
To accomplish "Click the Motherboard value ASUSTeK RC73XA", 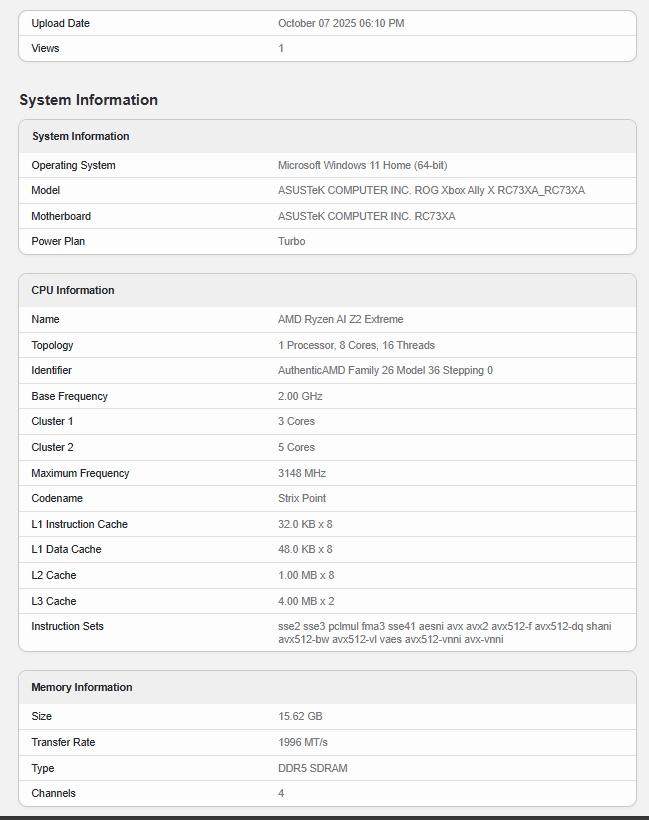I will (366, 216).
